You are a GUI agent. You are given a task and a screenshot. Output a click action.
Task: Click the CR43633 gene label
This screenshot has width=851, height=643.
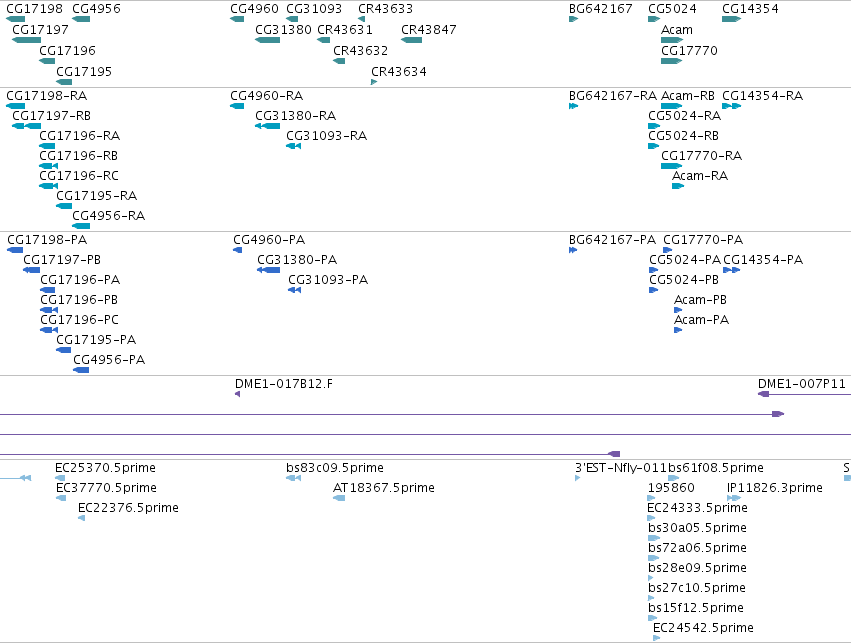pyautogui.click(x=385, y=9)
